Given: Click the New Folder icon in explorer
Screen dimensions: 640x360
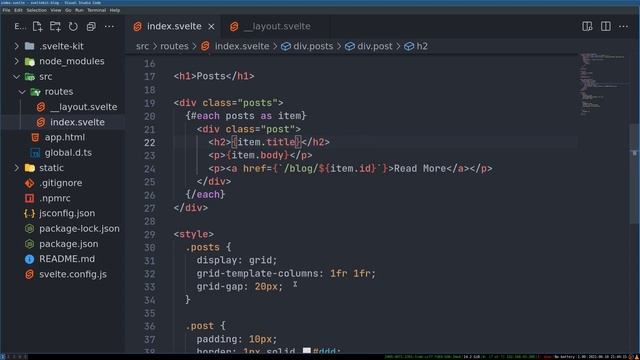Looking at the screenshot, I should pyautogui.click(x=55, y=27).
